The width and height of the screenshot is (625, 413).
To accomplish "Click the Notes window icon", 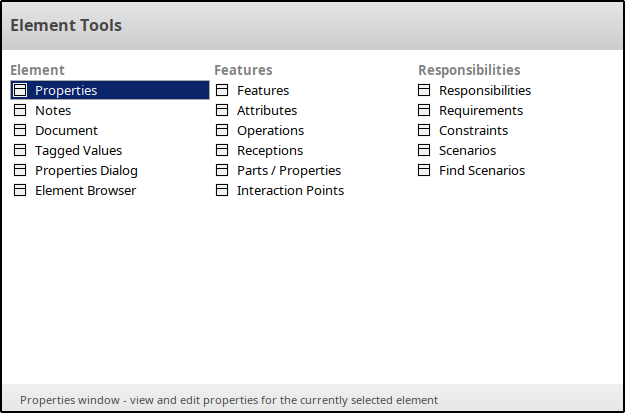I will pos(20,110).
